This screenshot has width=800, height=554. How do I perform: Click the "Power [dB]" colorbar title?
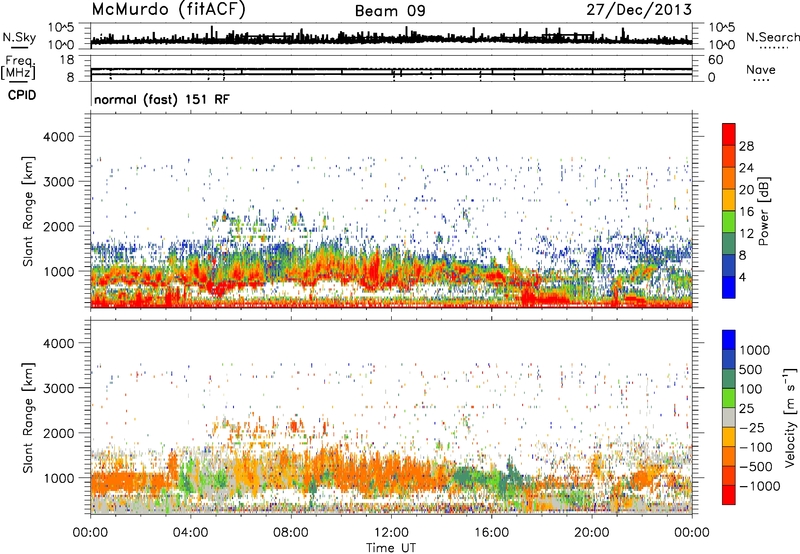pos(764,211)
